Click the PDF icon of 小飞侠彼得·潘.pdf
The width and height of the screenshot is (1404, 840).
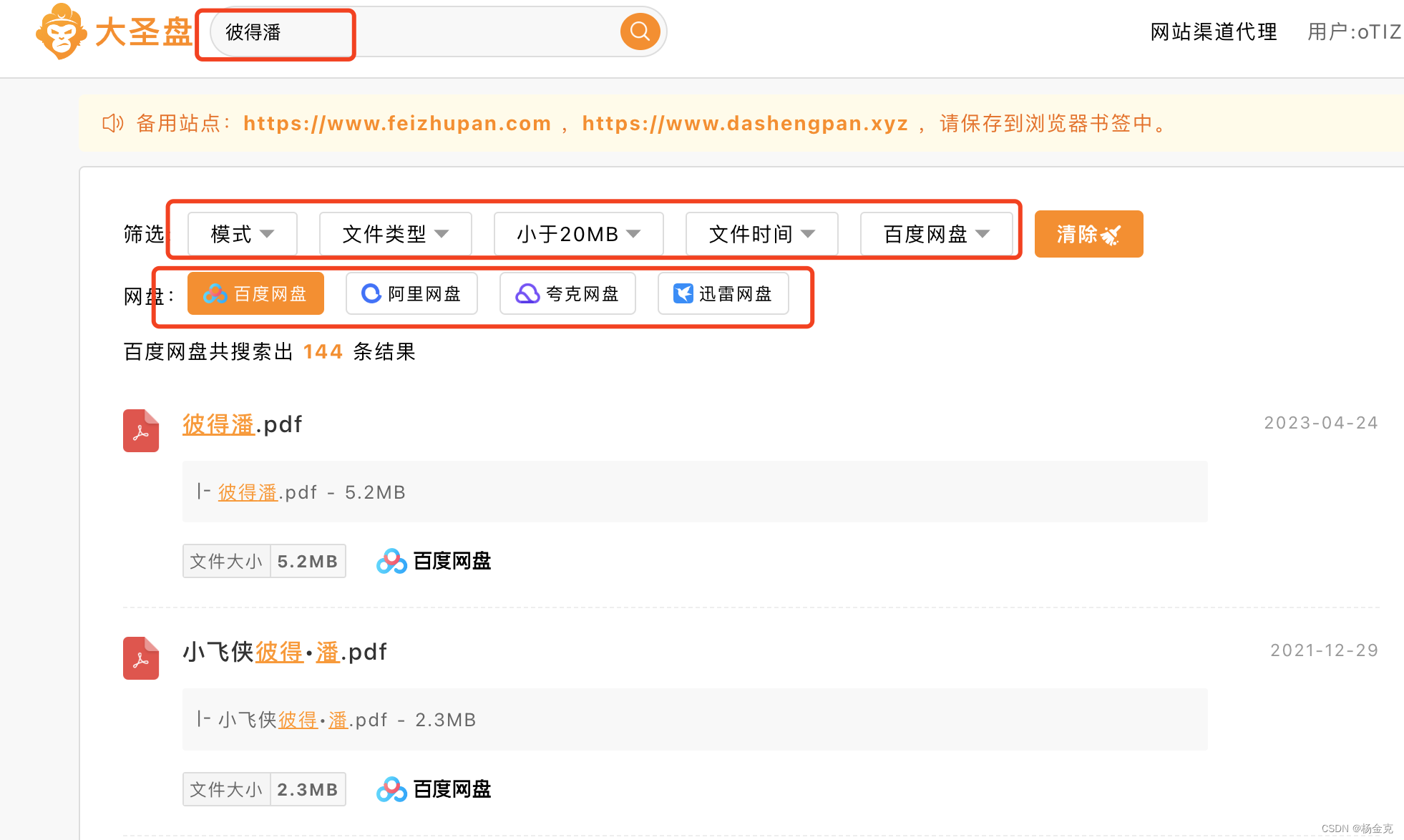coord(141,658)
